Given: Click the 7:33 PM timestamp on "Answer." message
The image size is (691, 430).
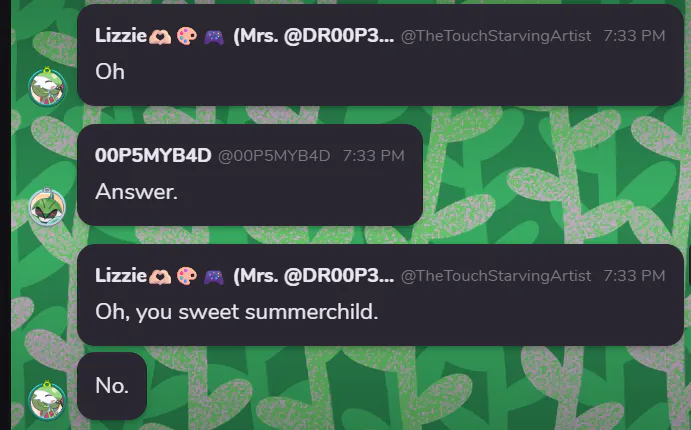Looking at the screenshot, I should [374, 156].
